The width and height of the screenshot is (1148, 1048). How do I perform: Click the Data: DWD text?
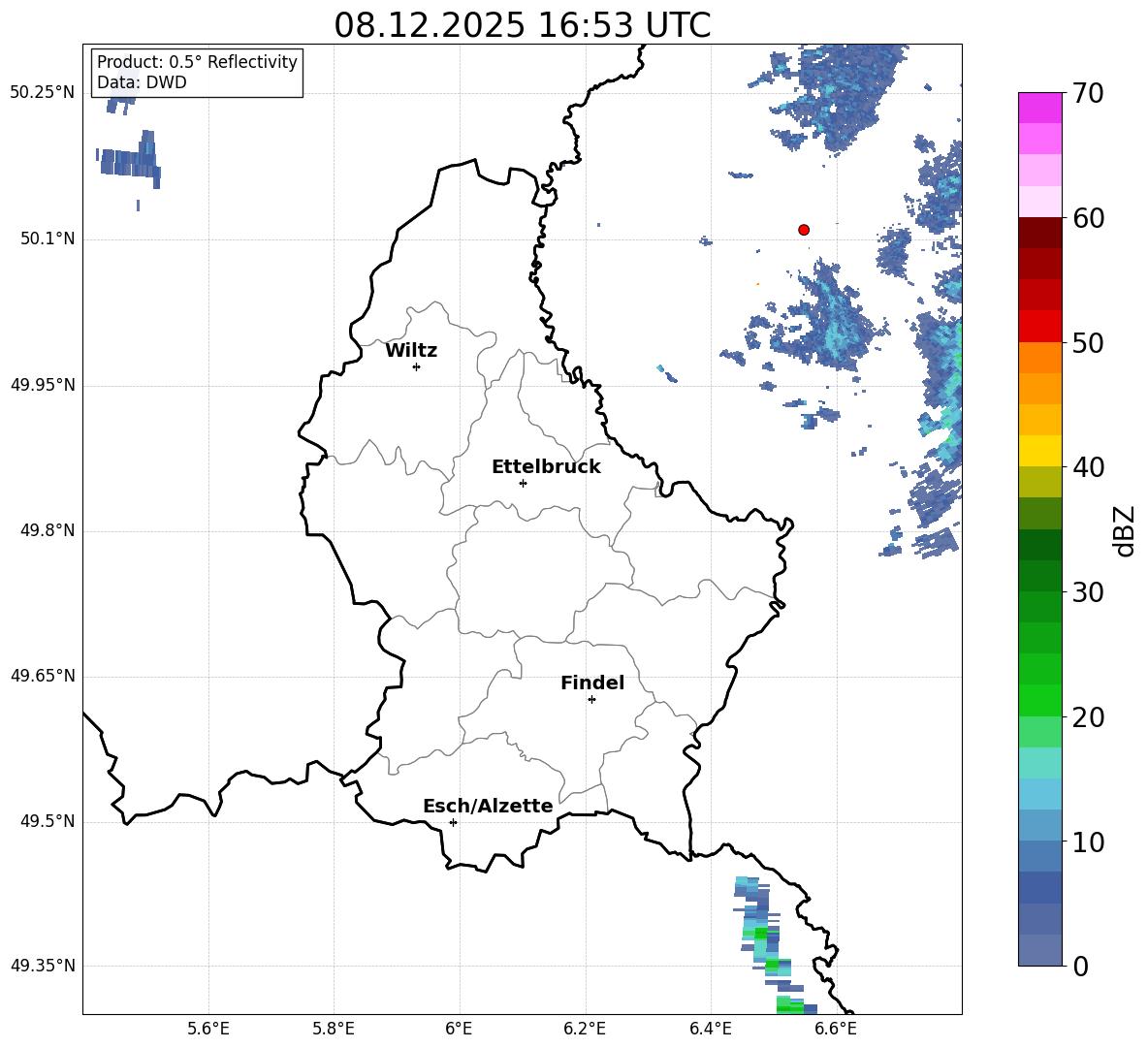142,82
